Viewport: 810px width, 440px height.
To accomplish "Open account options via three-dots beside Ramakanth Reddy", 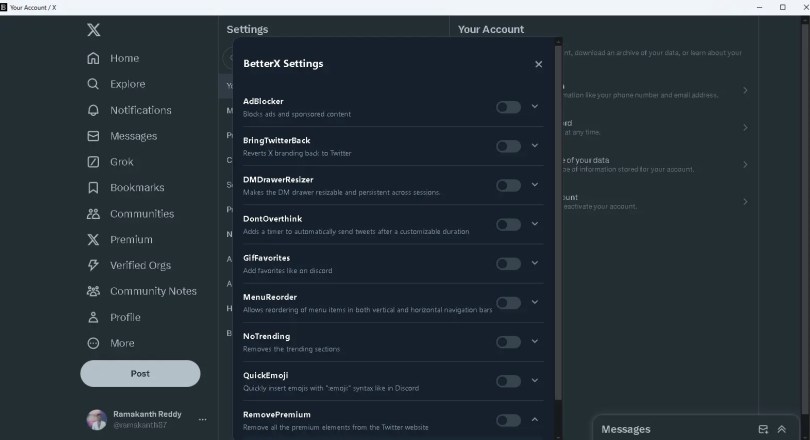I will pos(202,419).
